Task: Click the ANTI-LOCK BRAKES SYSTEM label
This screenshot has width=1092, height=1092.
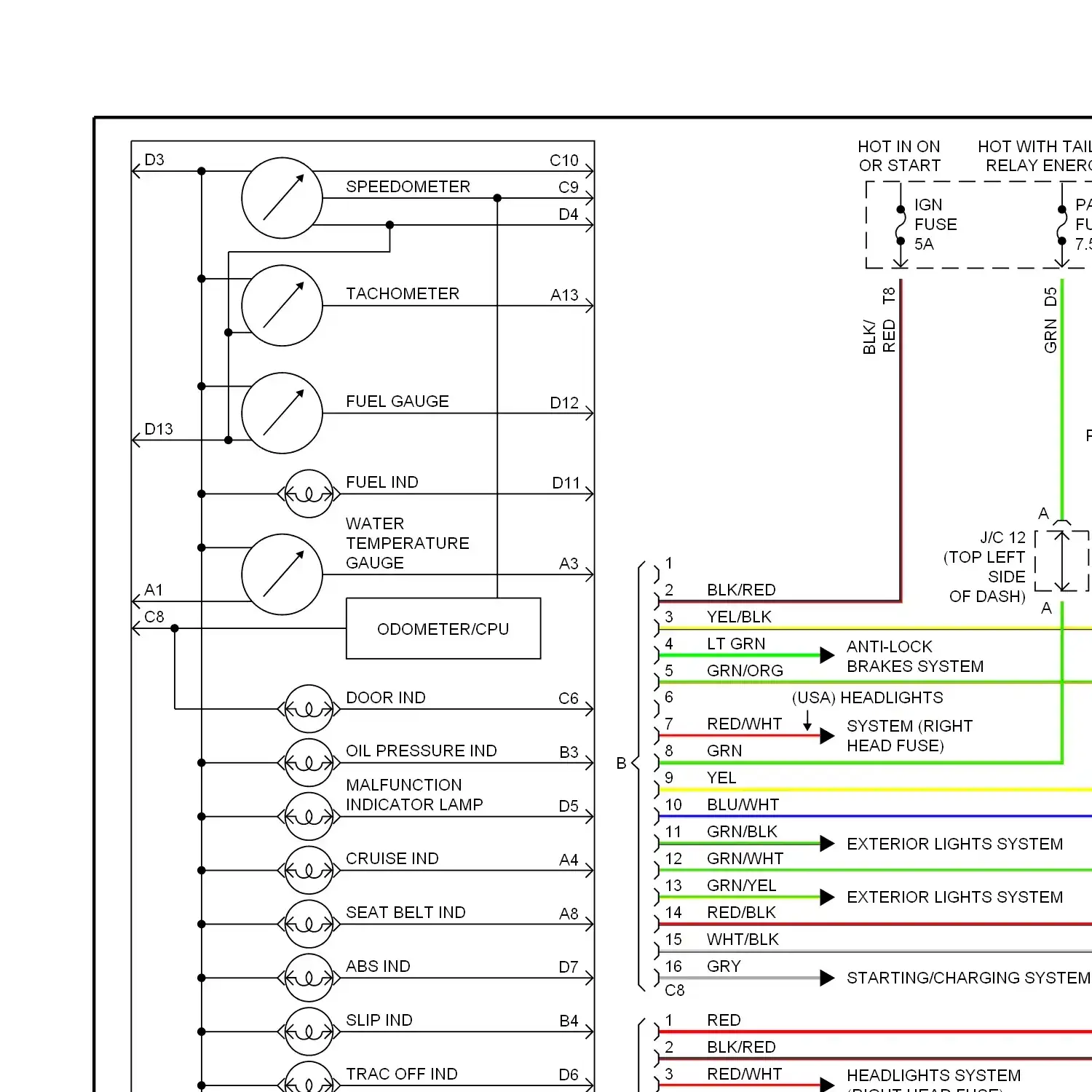Action: click(915, 656)
